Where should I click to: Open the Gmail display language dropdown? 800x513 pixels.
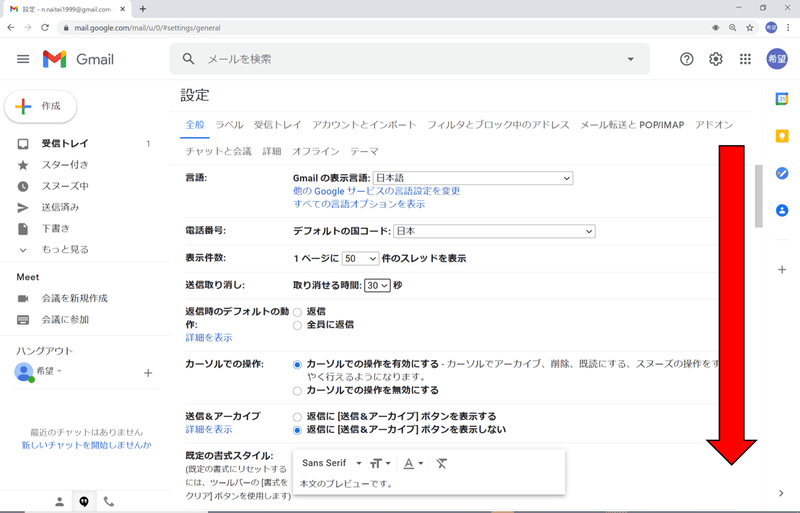pos(473,178)
